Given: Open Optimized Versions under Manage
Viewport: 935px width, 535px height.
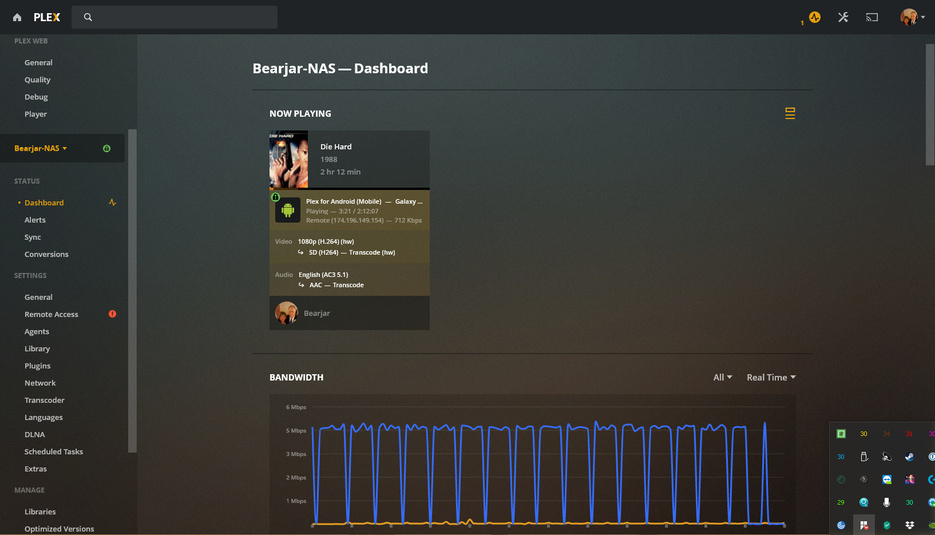Looking at the screenshot, I should 59,529.
